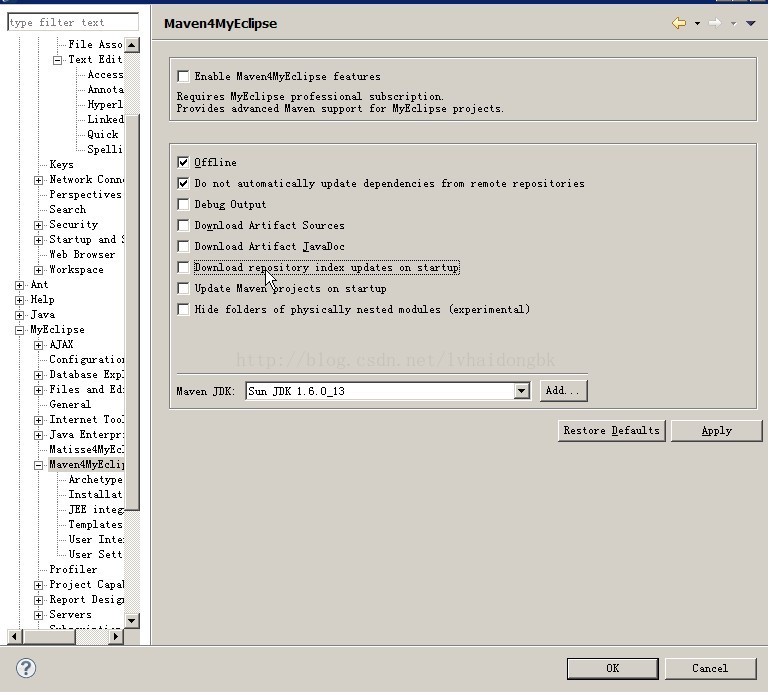Select the Installations tree item

click(x=95, y=494)
